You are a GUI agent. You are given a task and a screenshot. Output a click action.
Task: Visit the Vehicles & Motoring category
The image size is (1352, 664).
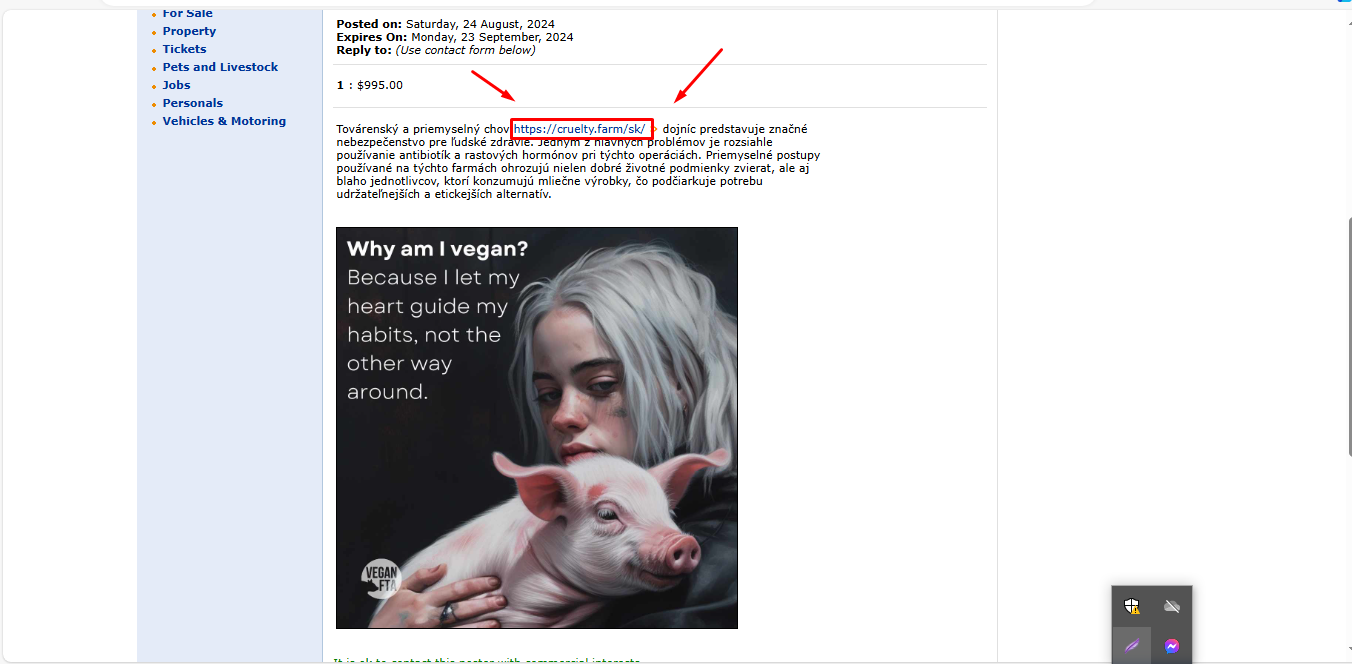pos(224,121)
